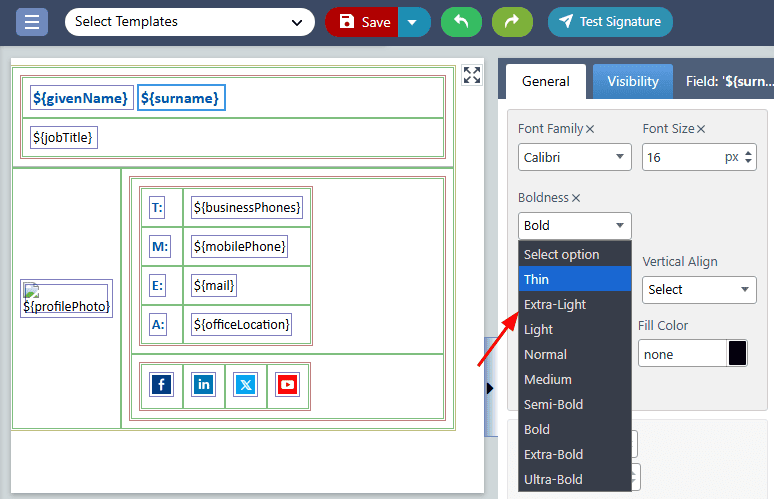Screen dimensions: 774x499
Task: Select the X social icon
Action: click(246, 384)
